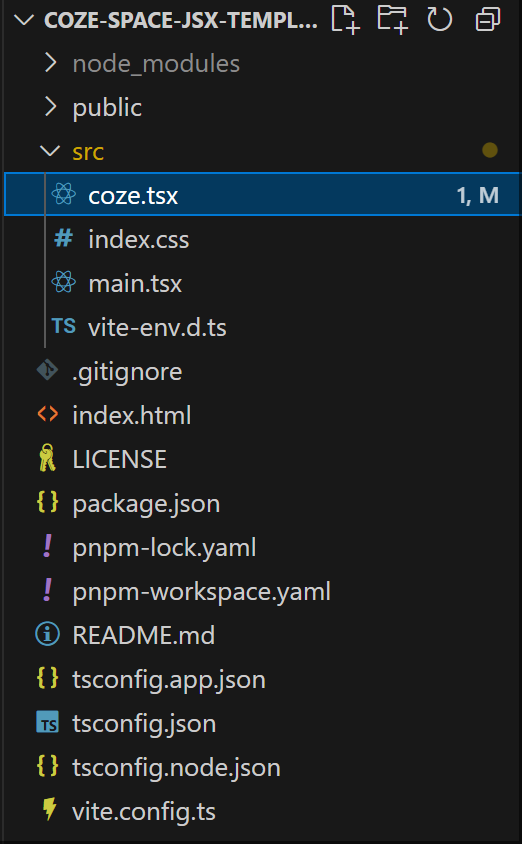Click the React icon beside main.tsx

click(64, 282)
